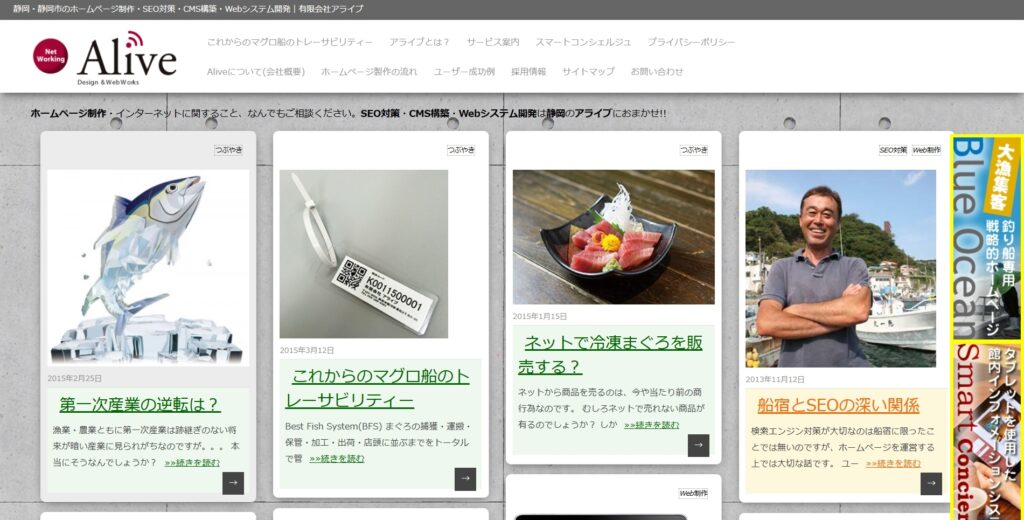Click arrow button on 船宿とSEOの深い関係 card
The width and height of the screenshot is (1024, 520).
point(931,484)
